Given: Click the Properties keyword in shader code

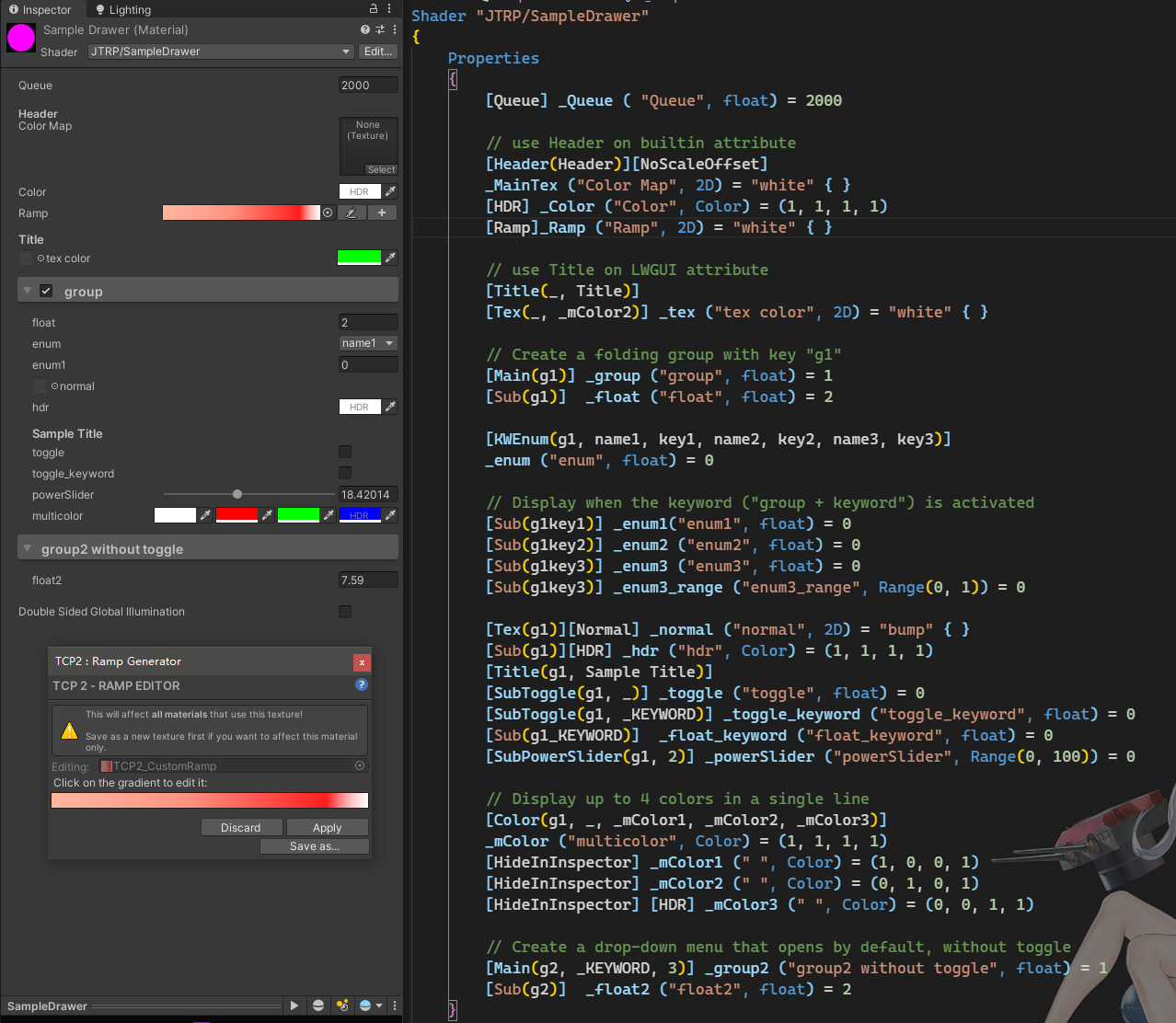Looking at the screenshot, I should [493, 58].
